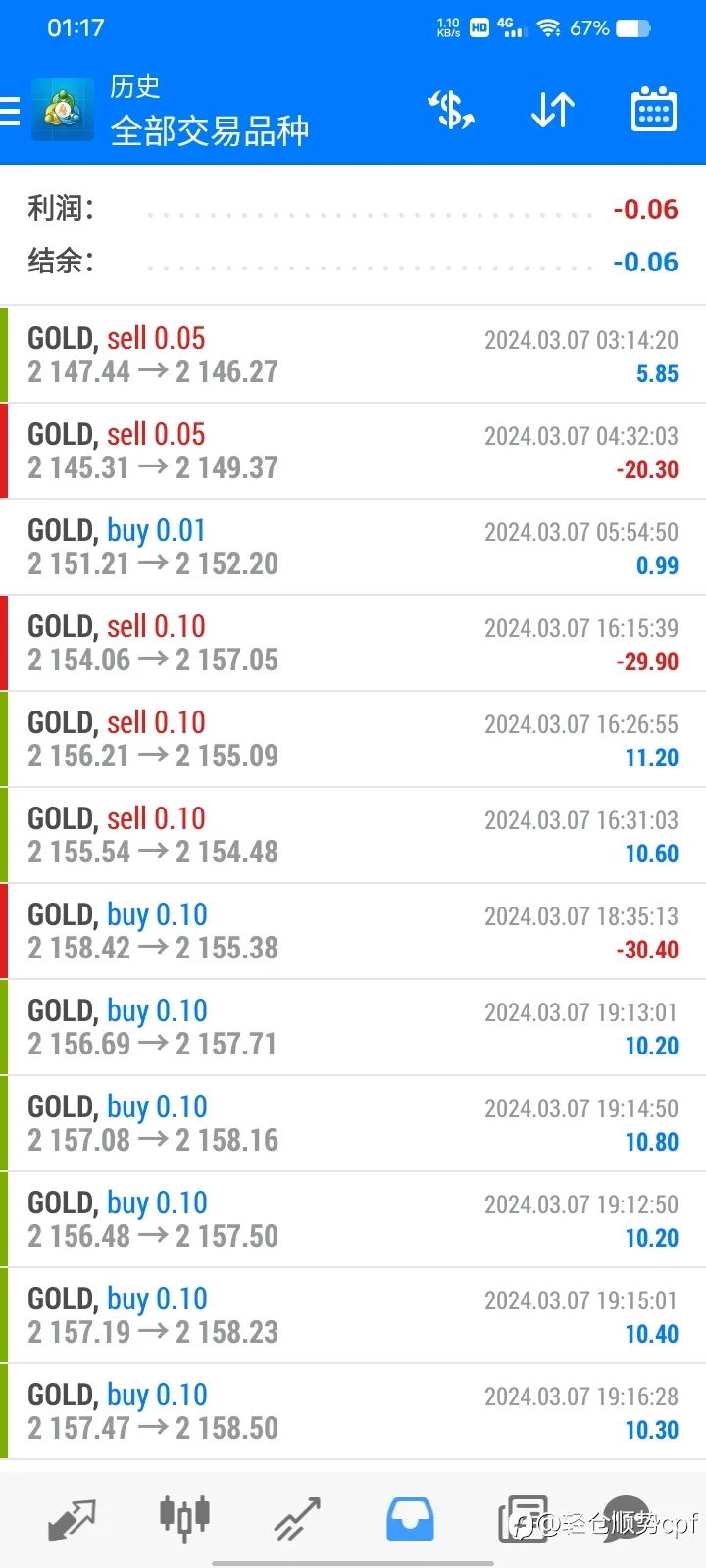Screen dimensions: 706x1568
Task: Select GOLD buy trade with -30.40 loss
Action: 353,931
